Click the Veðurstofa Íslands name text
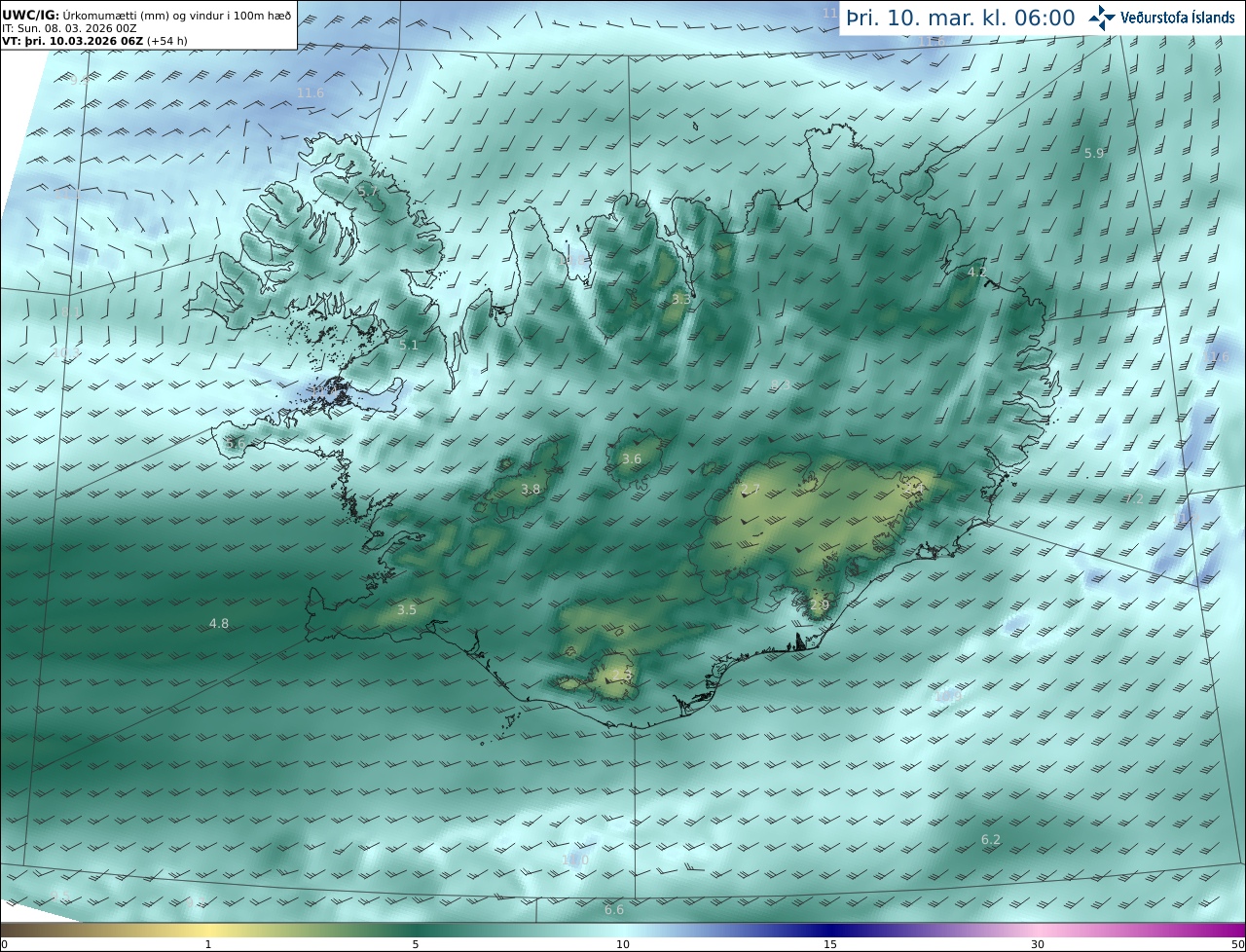Screen dimensions: 1246x952 point(1178,18)
